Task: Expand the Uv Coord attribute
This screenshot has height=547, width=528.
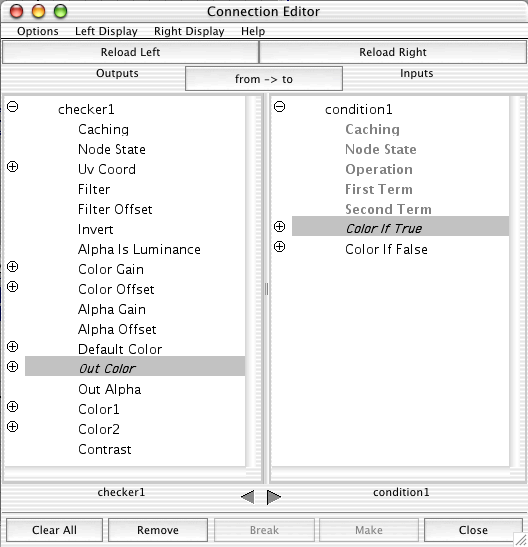Action: (x=13, y=166)
